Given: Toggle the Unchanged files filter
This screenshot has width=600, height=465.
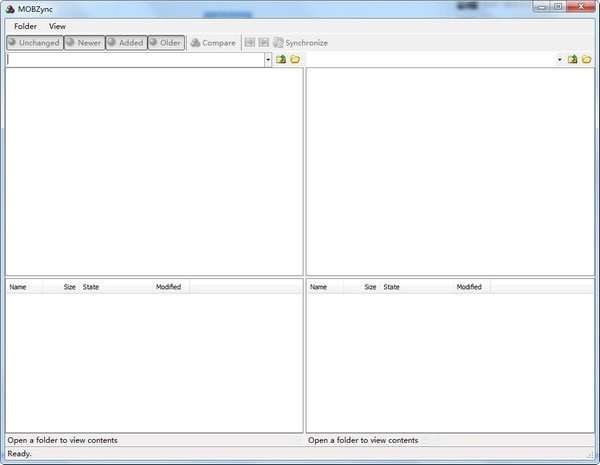Looking at the screenshot, I should [x=34, y=43].
